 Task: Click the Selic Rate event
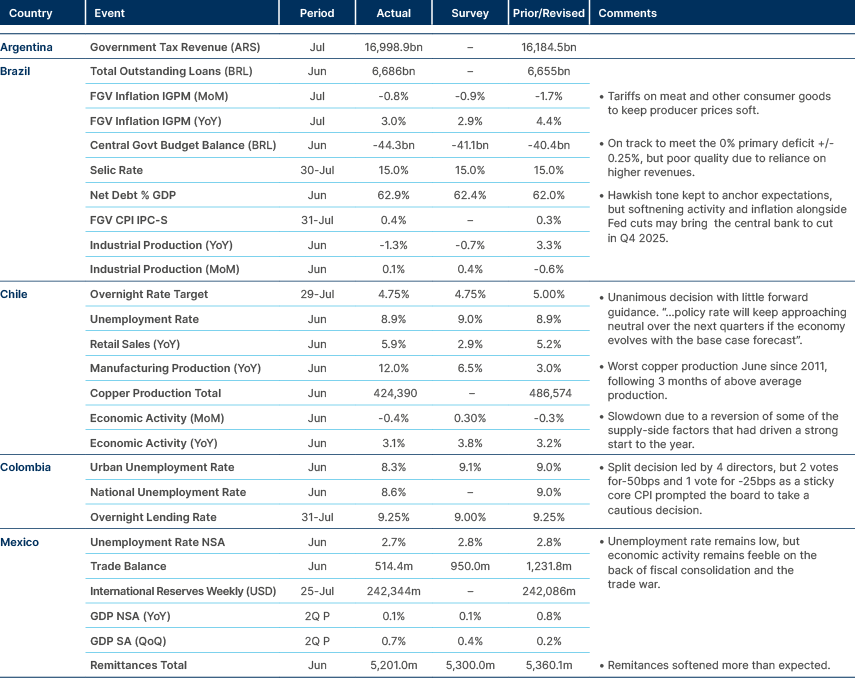[x=116, y=170]
